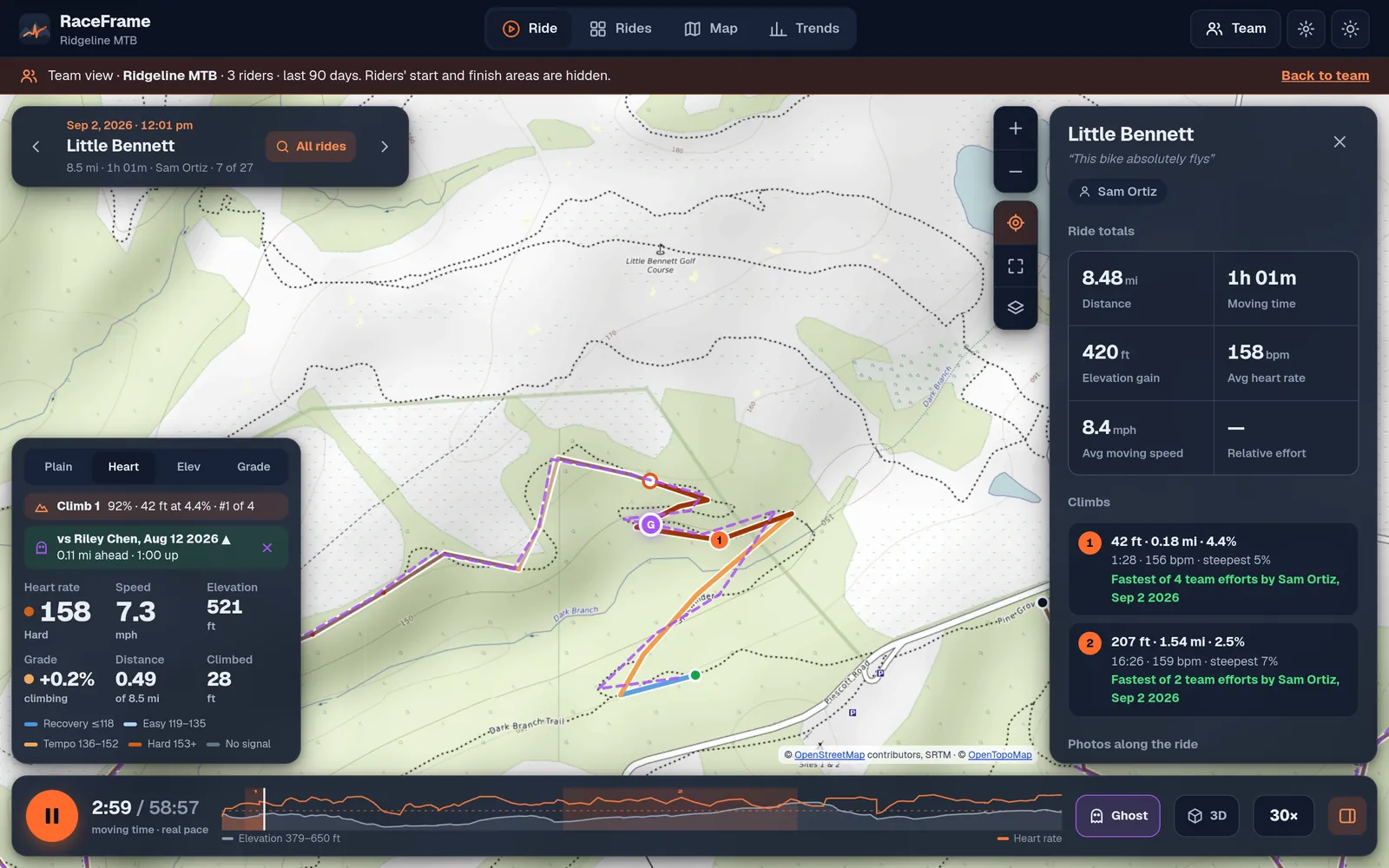
Task: Click the green start point marker
Action: pyautogui.click(x=695, y=675)
